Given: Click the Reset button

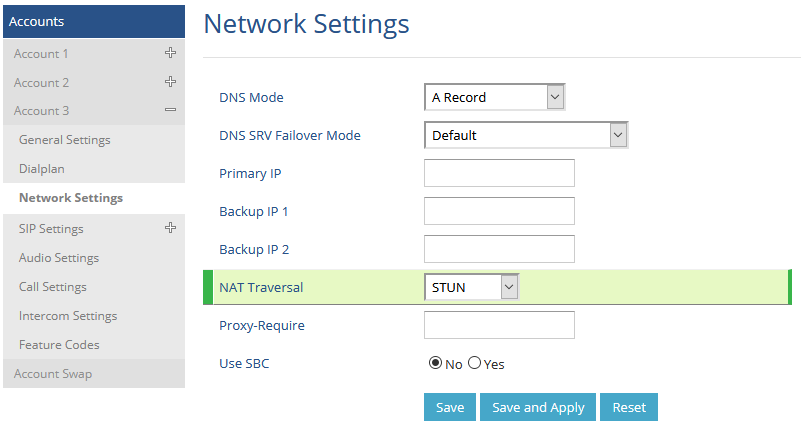Looking at the screenshot, I should click(629, 407).
